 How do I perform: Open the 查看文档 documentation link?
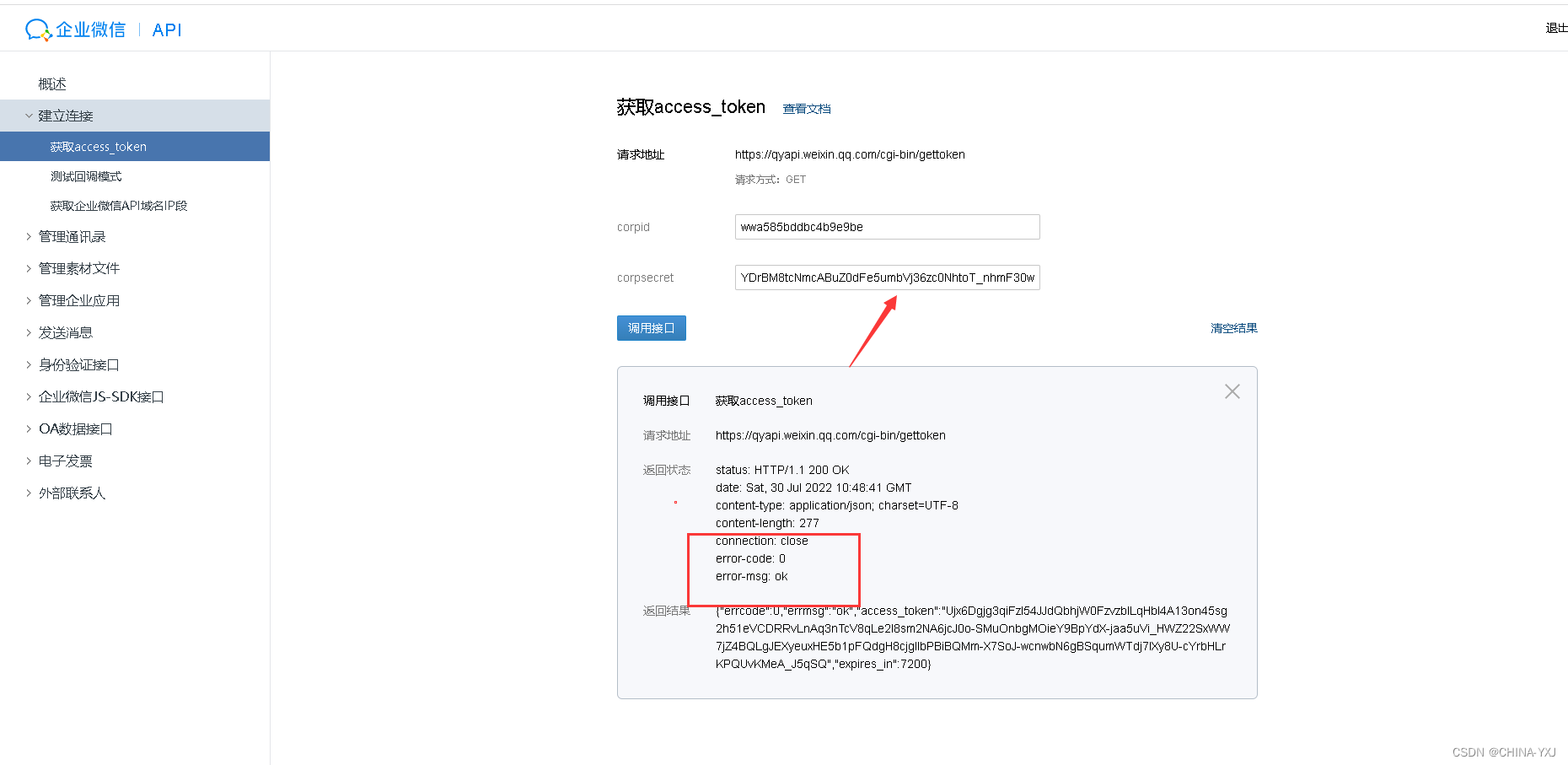[807, 109]
